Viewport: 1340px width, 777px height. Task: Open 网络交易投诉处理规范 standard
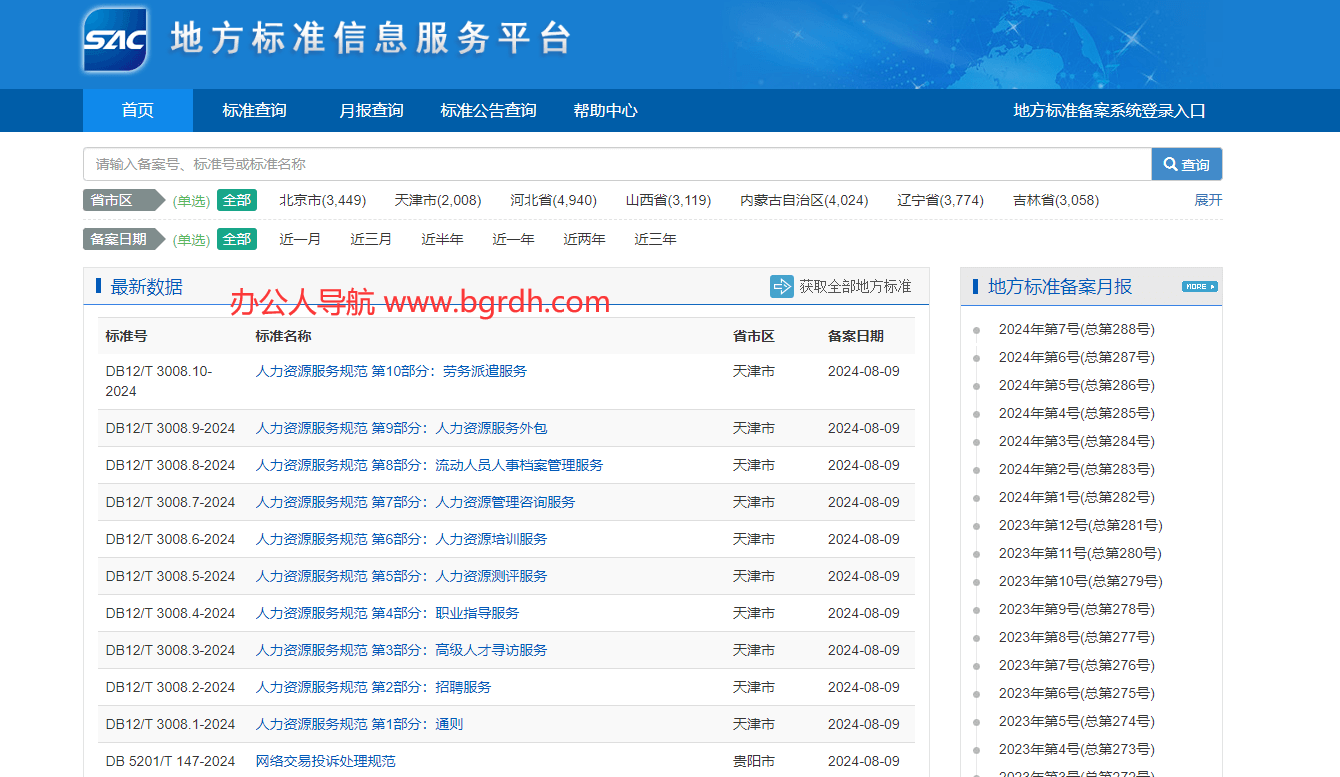(325, 761)
